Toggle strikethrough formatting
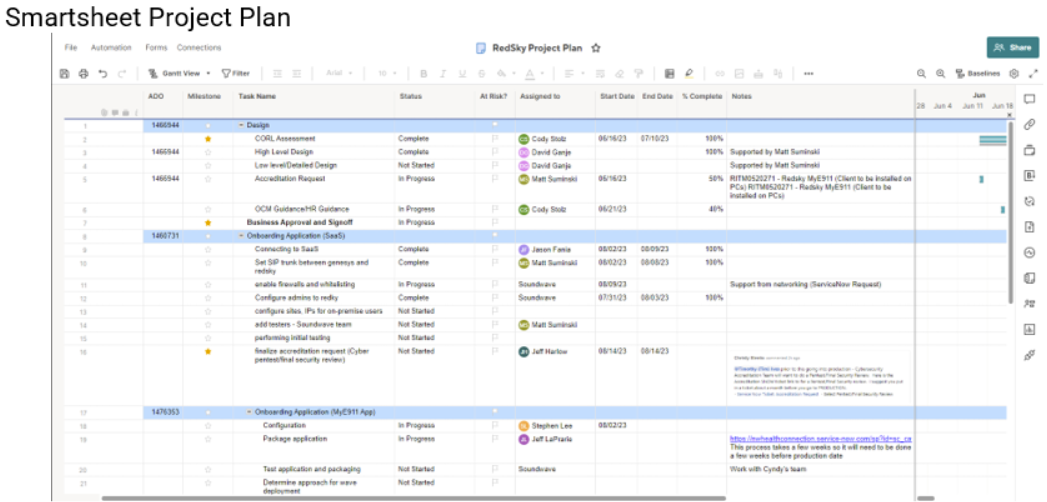The width and height of the screenshot is (1047, 502). coord(481,73)
